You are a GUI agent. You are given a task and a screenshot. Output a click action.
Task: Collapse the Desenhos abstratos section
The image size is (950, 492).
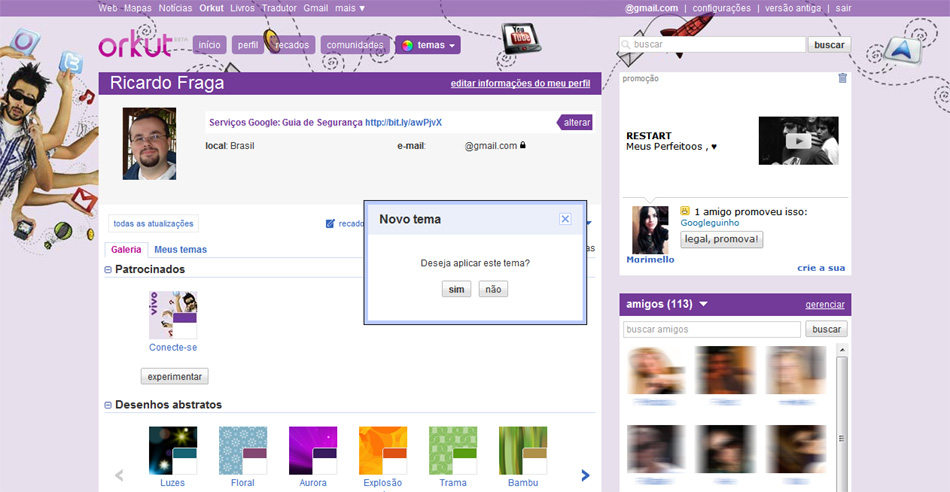(x=108, y=406)
